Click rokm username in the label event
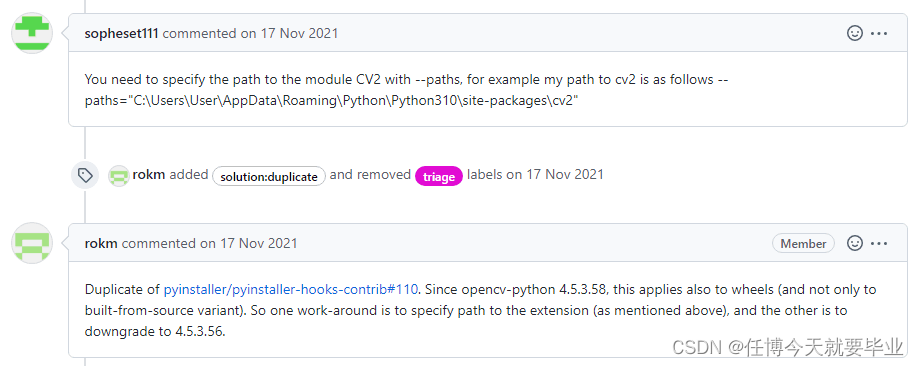Screen dimensions: 919x366 point(149,175)
